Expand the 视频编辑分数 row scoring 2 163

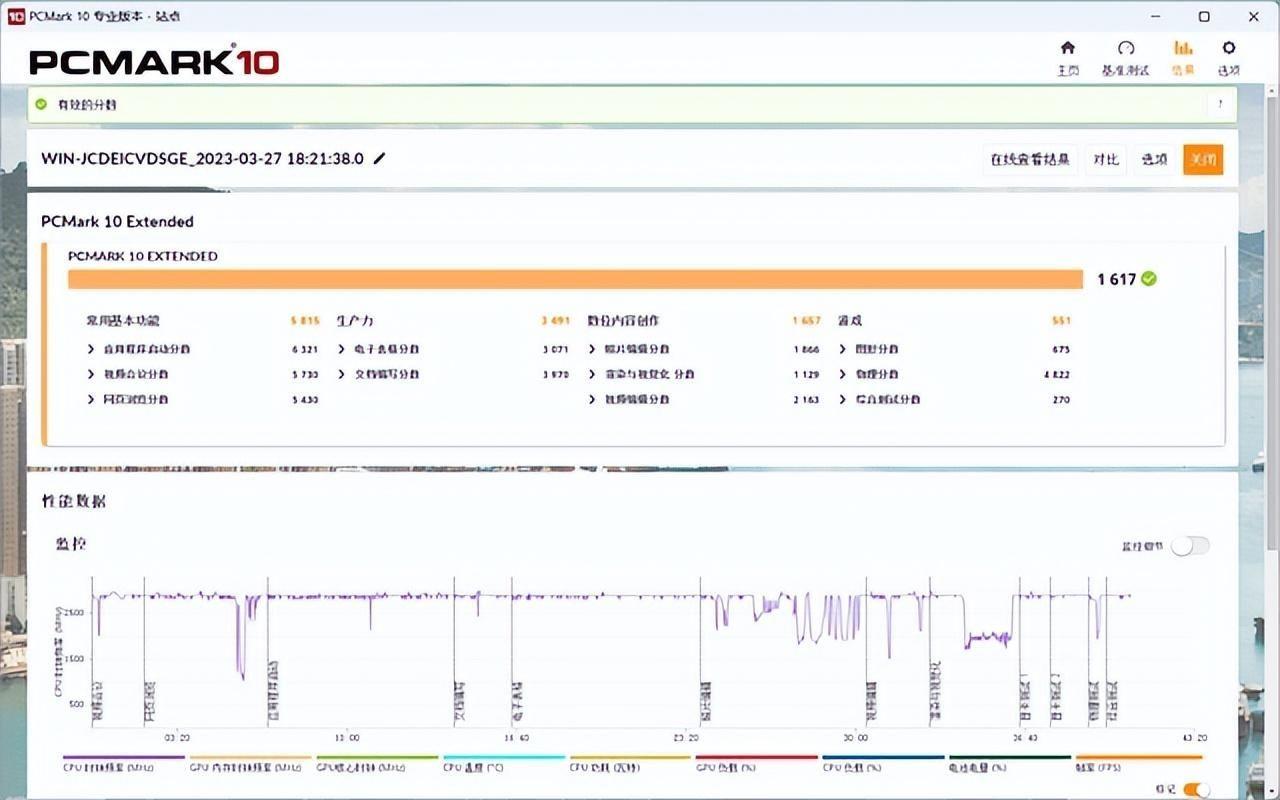coord(705,399)
